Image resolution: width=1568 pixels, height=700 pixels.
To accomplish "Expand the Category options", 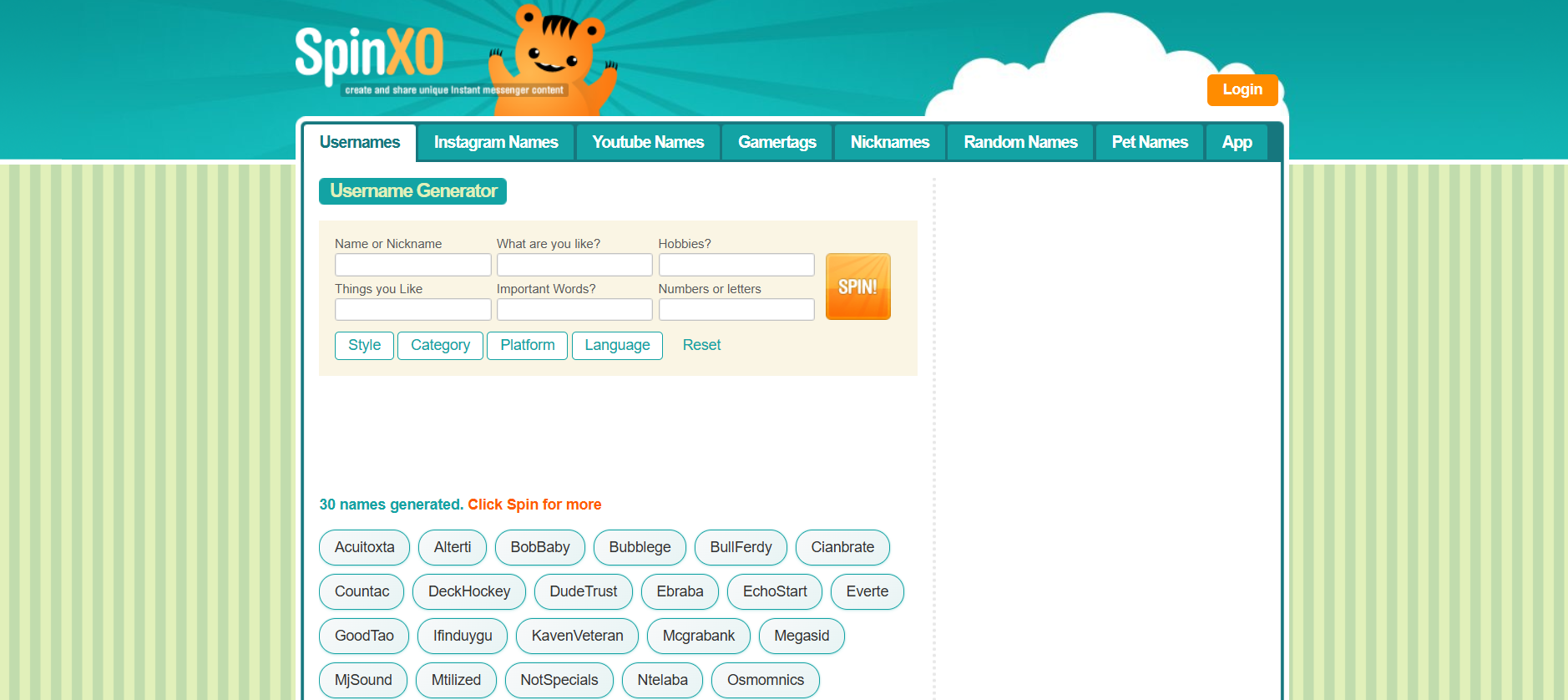I will coord(440,345).
